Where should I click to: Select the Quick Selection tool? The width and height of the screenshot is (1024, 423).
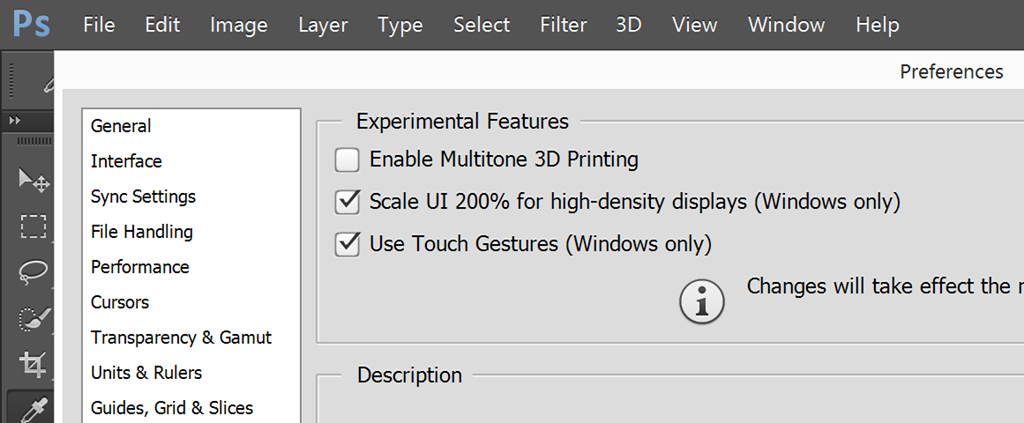click(33, 318)
